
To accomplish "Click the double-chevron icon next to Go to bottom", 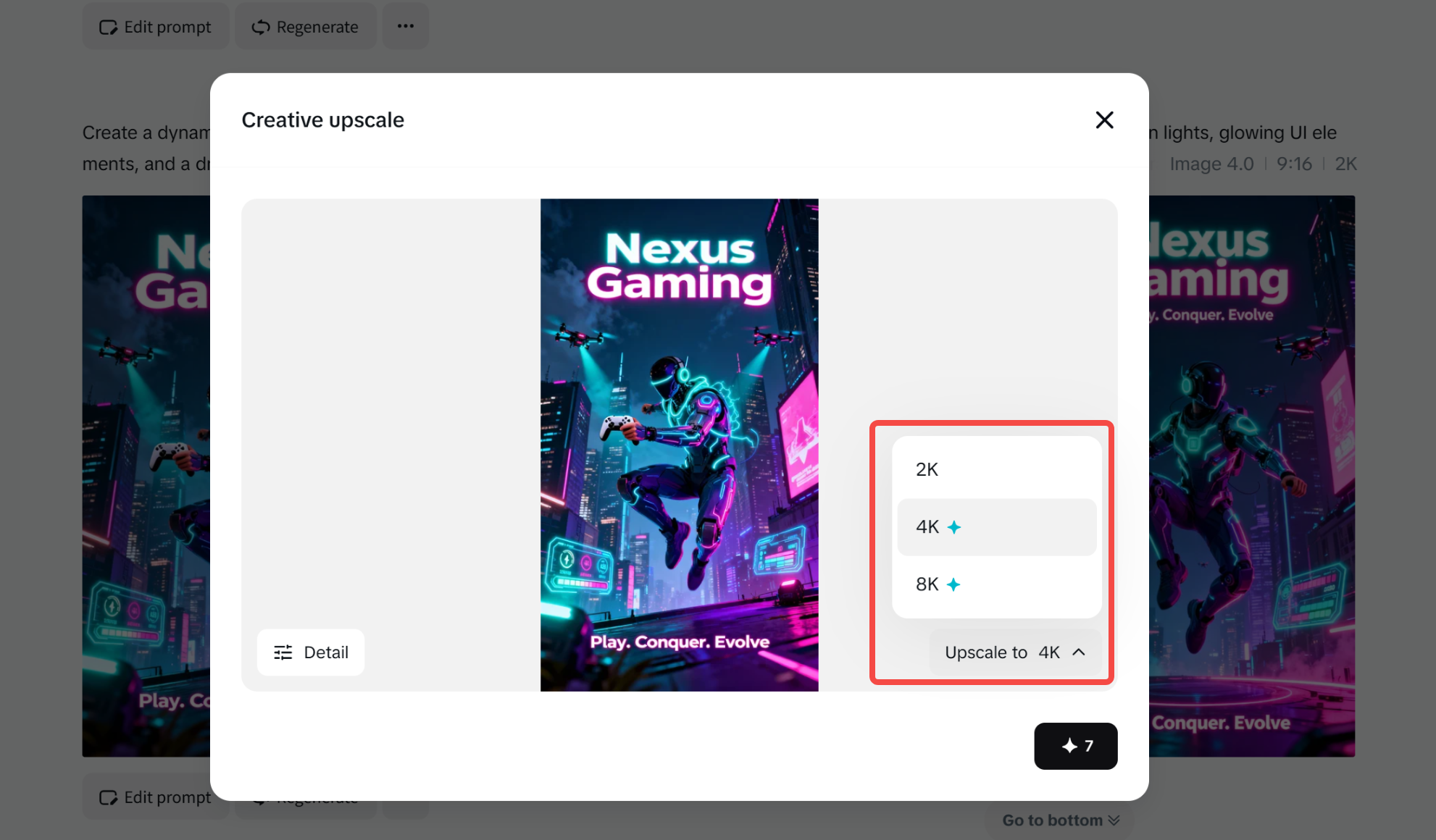I will 1114,820.
